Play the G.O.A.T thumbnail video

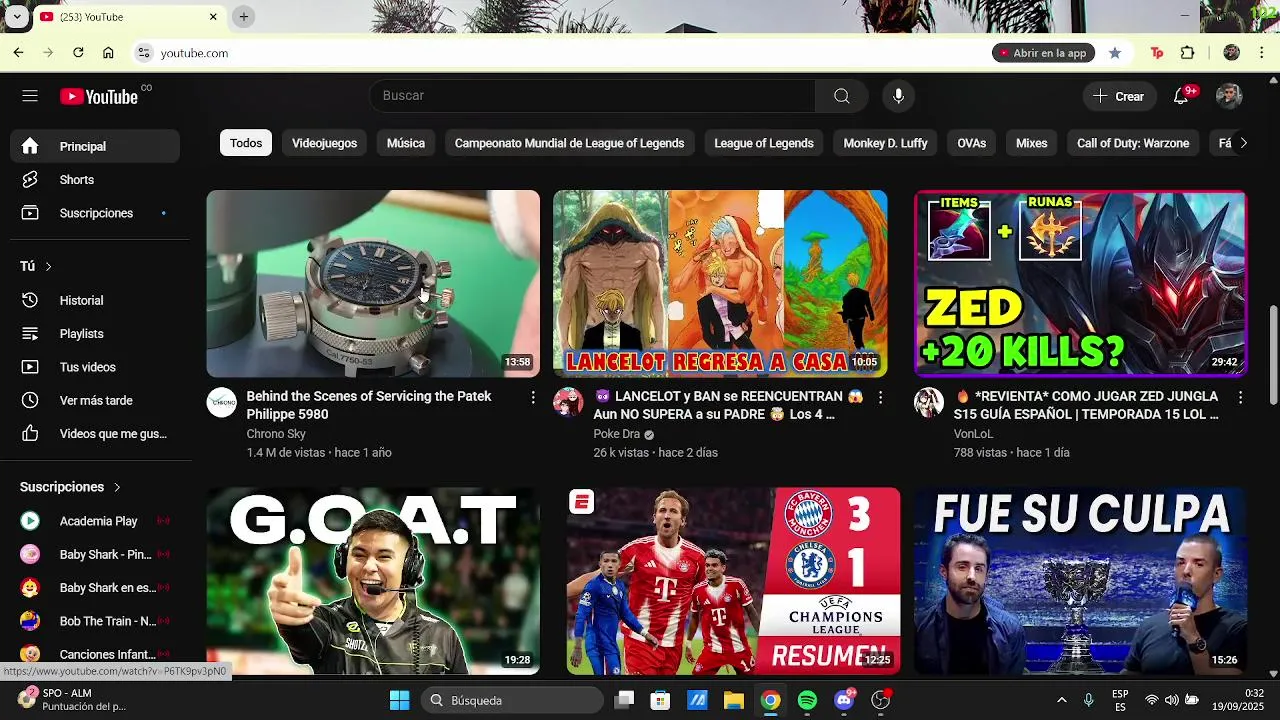point(373,581)
